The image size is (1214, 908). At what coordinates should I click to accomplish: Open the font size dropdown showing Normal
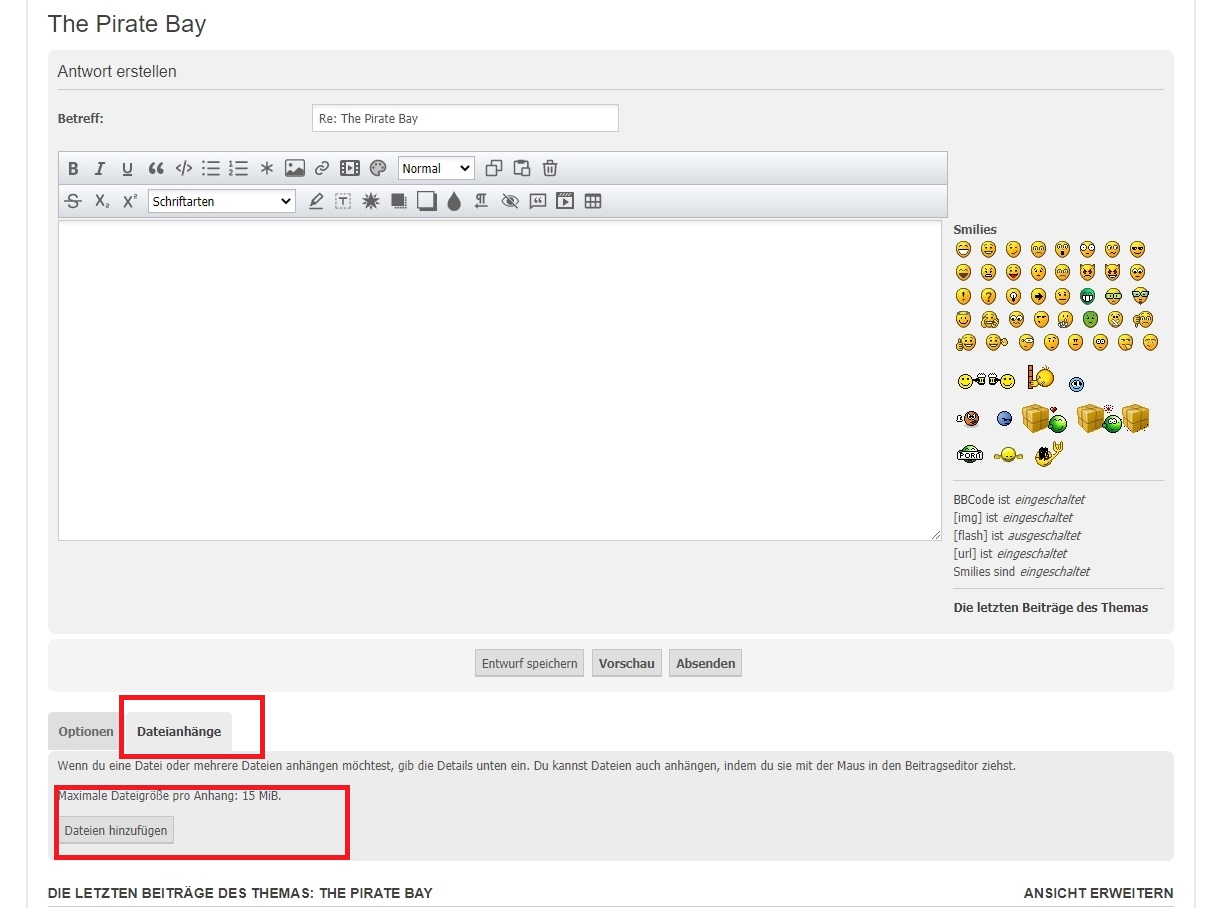[436, 169]
